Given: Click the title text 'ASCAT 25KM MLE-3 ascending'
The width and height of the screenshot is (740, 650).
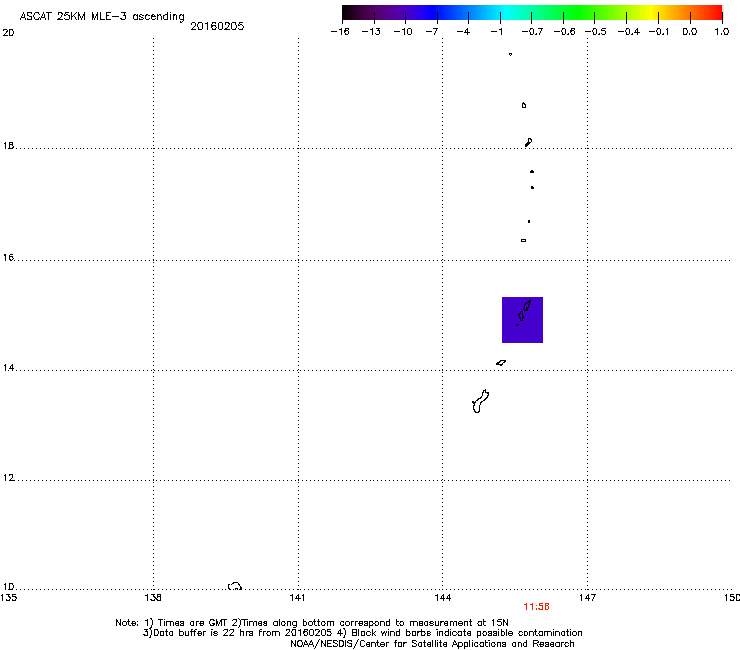Looking at the screenshot, I should tap(102, 17).
